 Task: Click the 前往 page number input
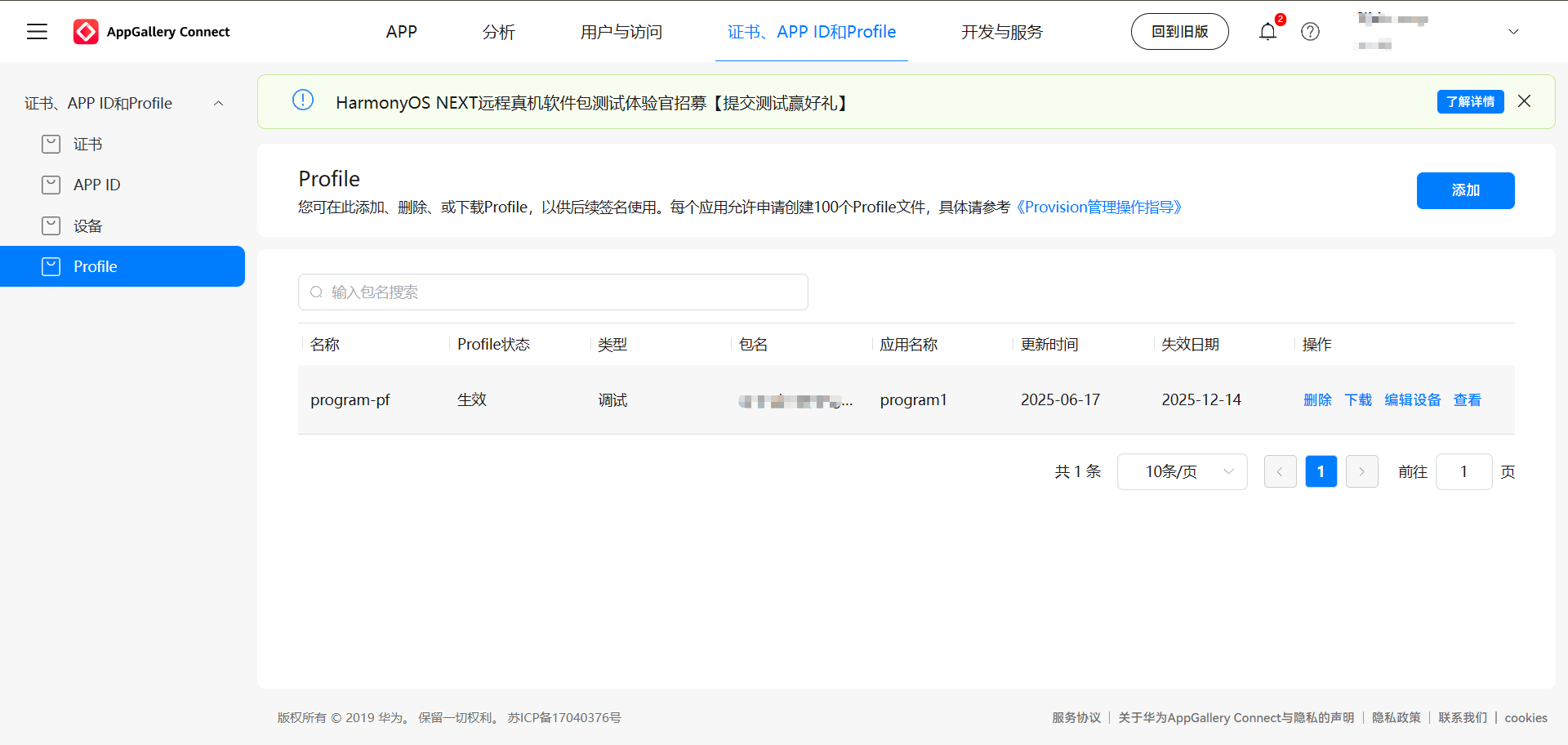pyautogui.click(x=1463, y=471)
